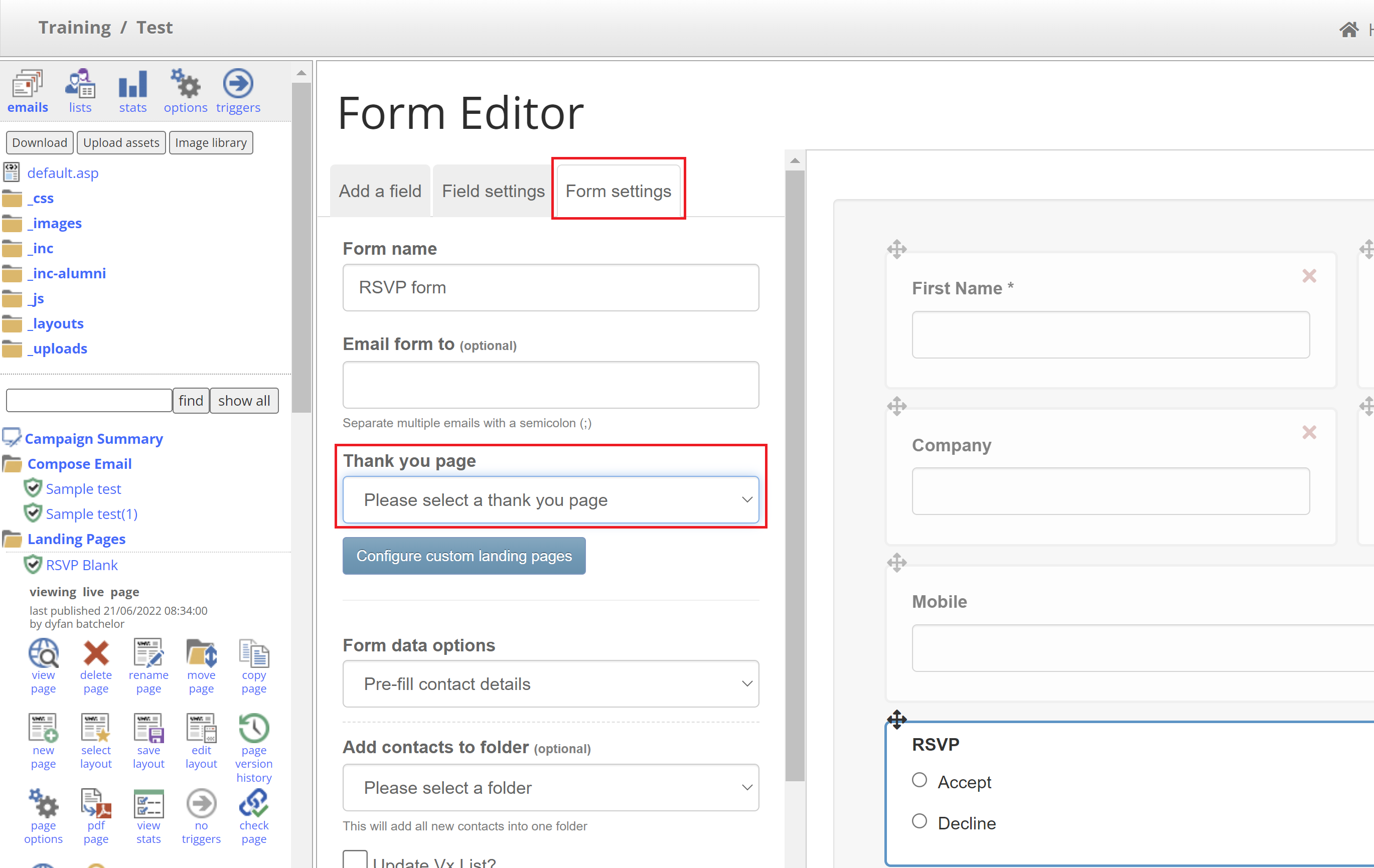Screen dimensions: 1374x868
Task: Open the triggers arrow icon
Action: [x=238, y=84]
